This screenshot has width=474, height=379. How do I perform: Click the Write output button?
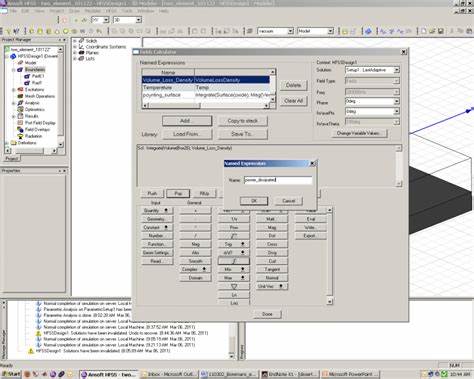pyautogui.click(x=310, y=227)
